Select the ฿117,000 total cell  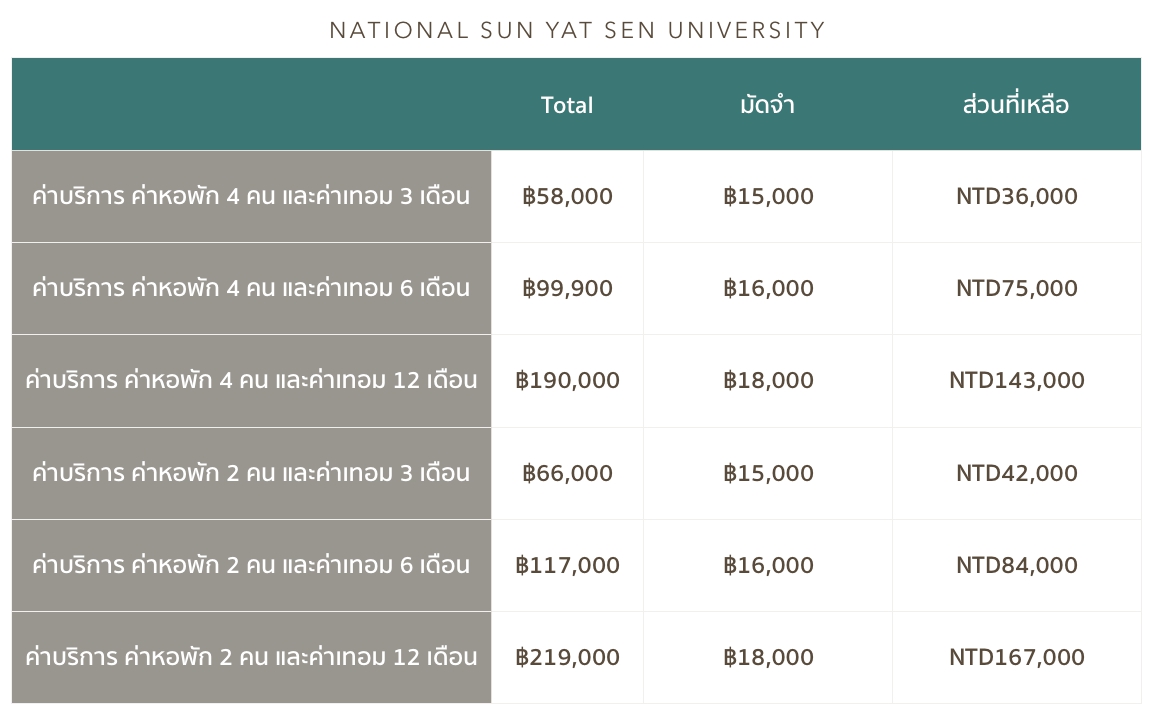567,565
